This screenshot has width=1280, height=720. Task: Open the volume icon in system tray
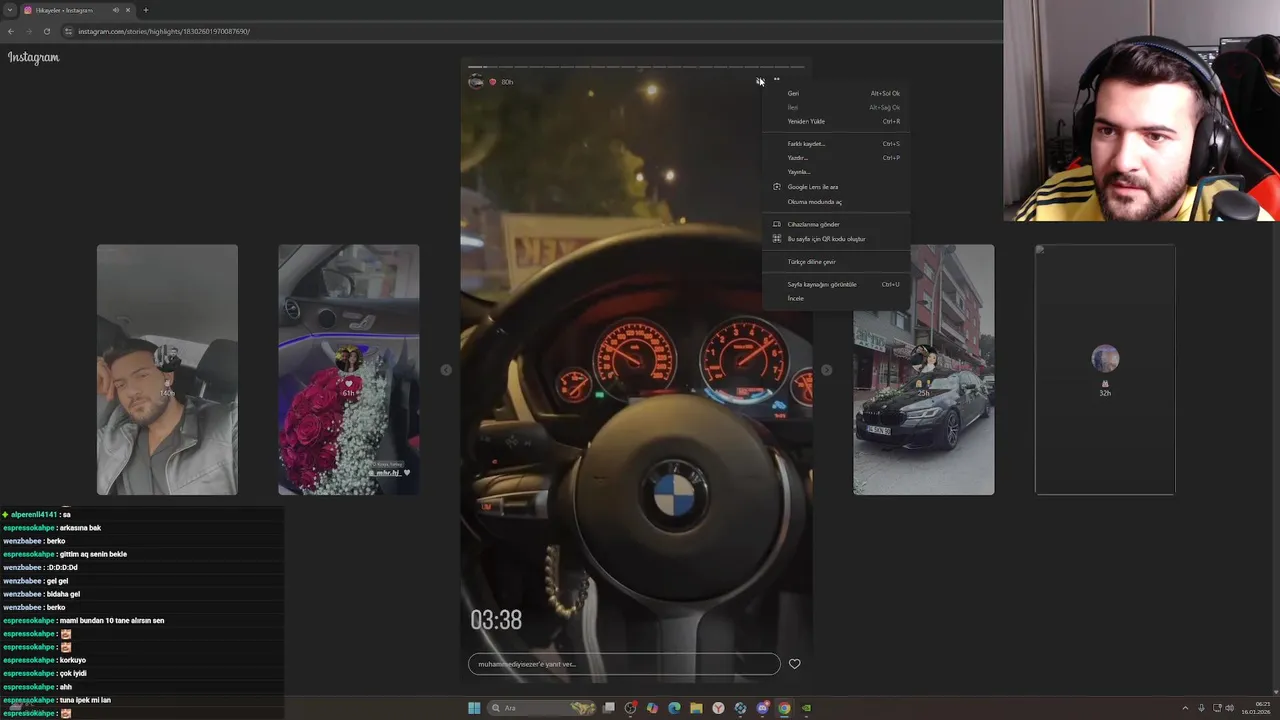(x=1230, y=708)
